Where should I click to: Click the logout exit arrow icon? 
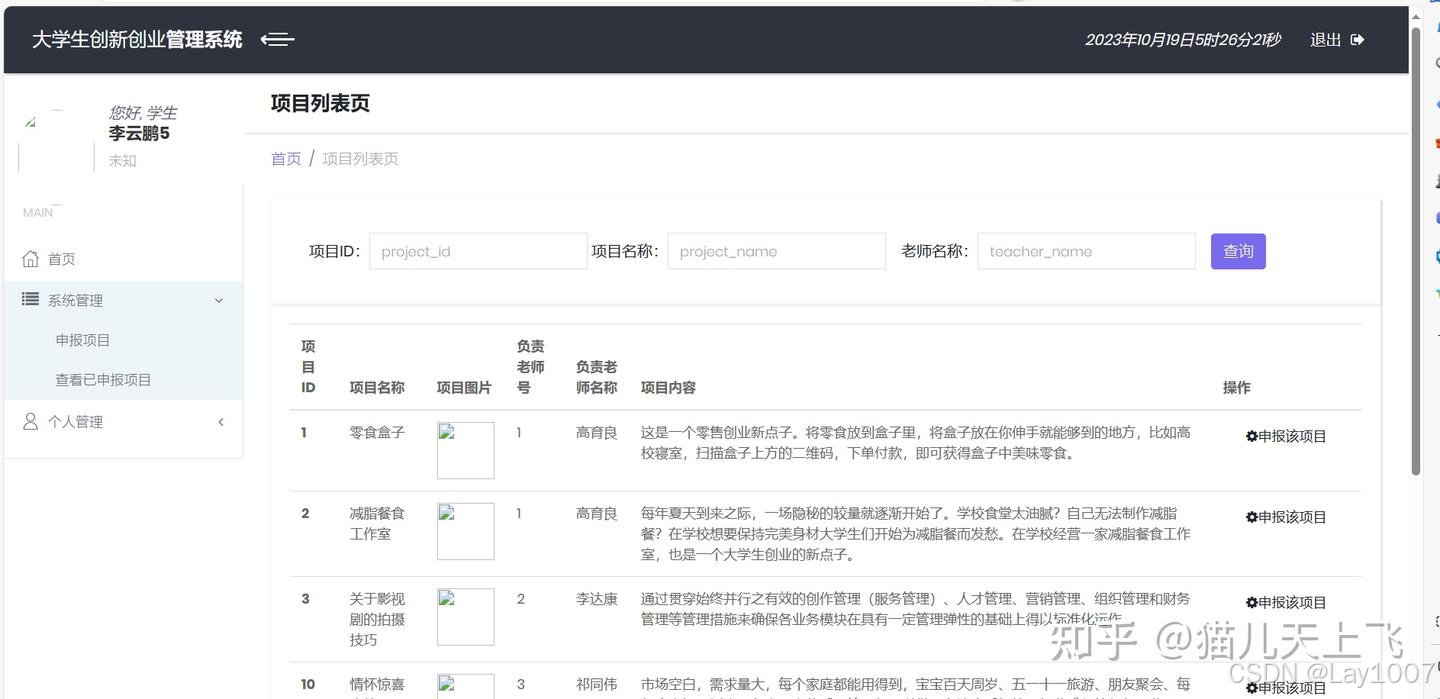point(1357,40)
